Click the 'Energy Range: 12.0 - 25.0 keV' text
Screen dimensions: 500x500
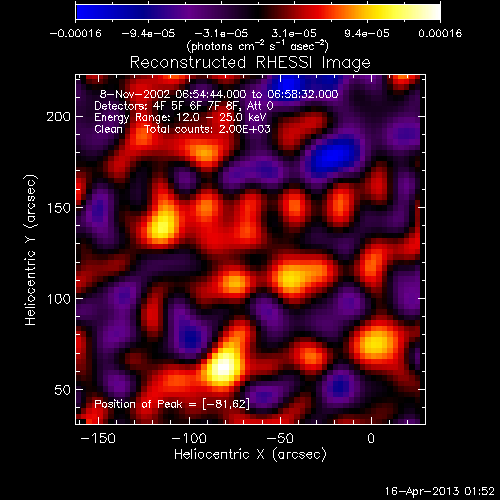coord(180,117)
